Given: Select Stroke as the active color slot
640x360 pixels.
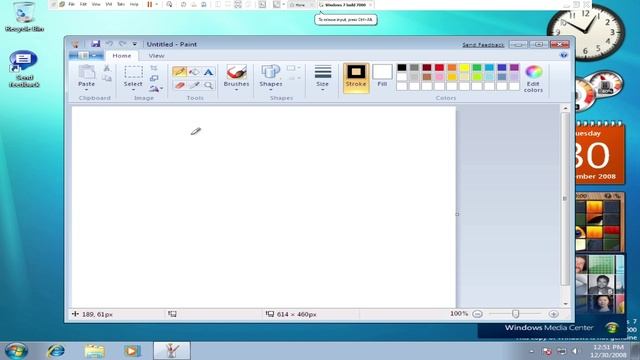Looking at the screenshot, I should [x=356, y=78].
